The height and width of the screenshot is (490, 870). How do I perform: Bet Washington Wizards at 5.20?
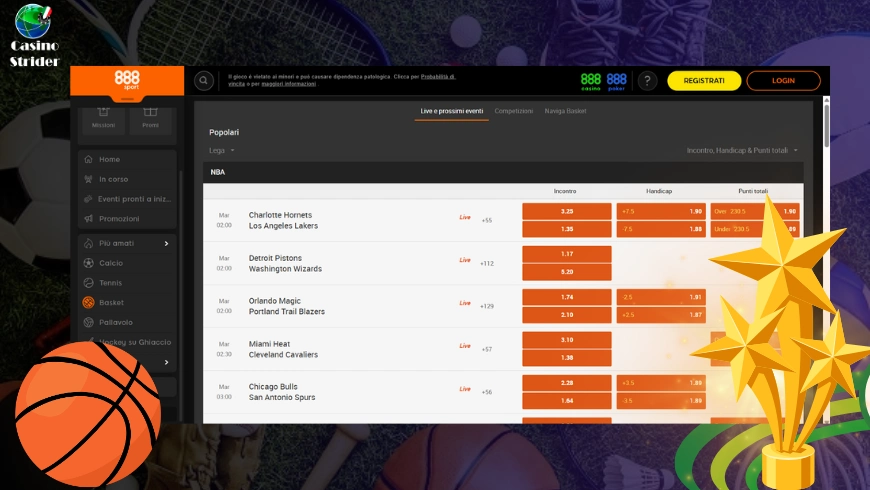566,272
